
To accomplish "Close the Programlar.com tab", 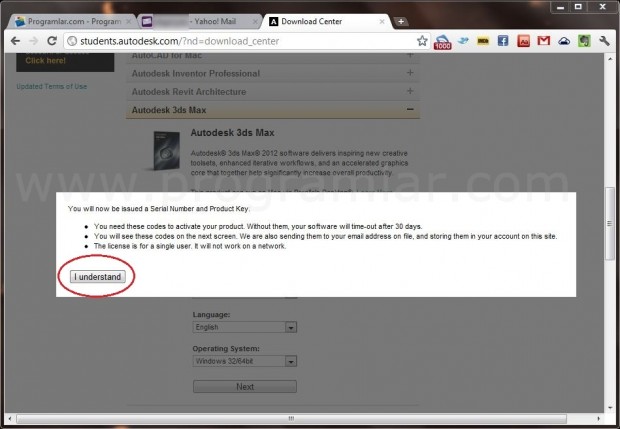I will tap(129, 22).
